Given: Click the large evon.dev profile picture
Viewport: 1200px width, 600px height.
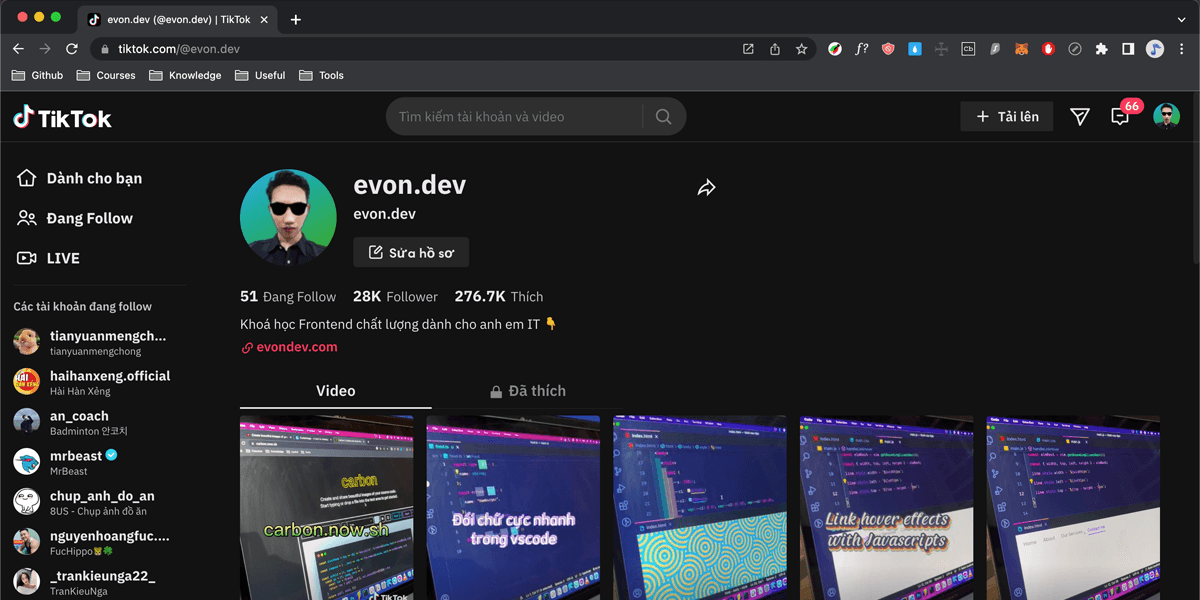Looking at the screenshot, I should pos(288,217).
